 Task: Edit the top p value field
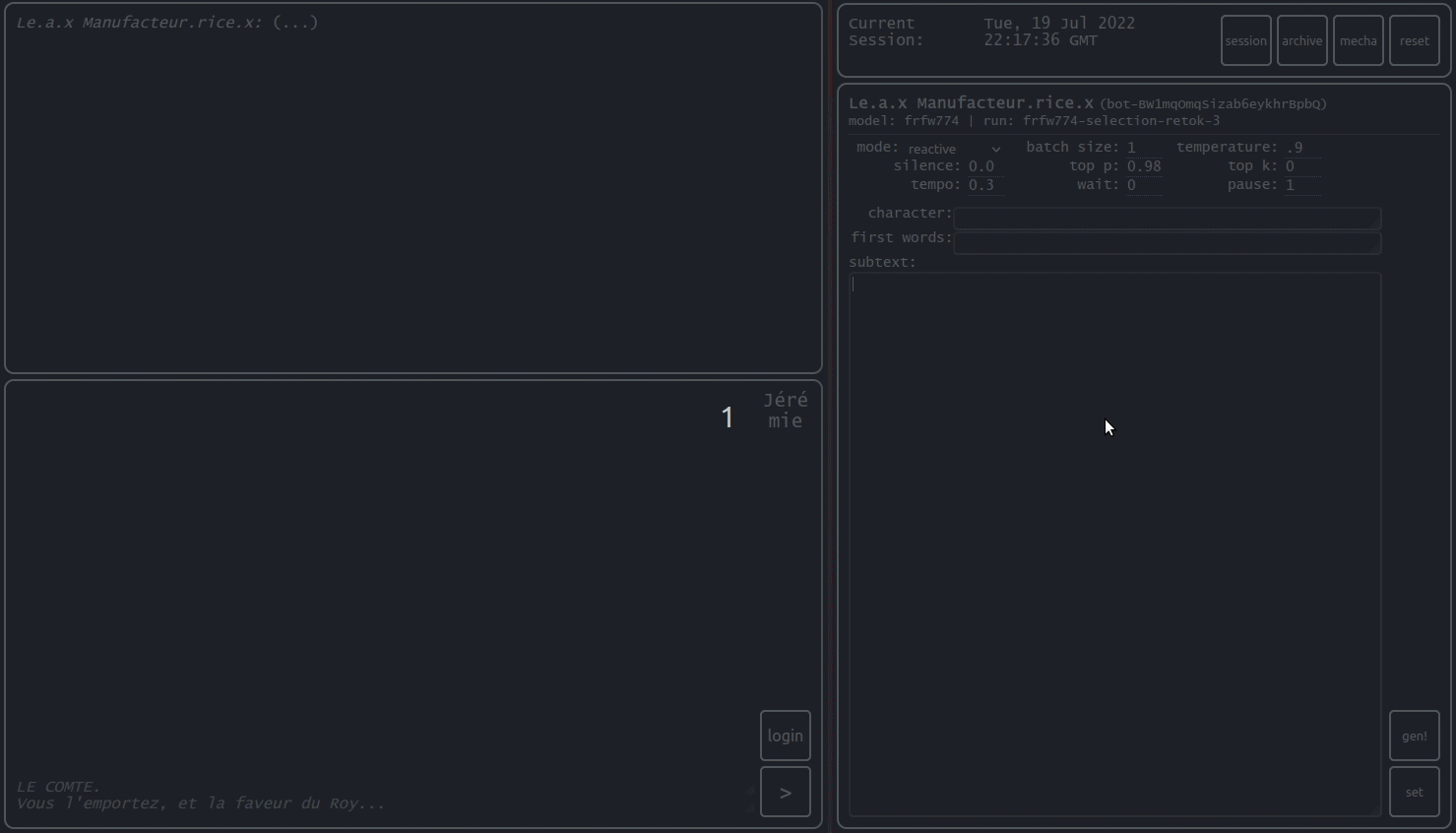(x=1144, y=166)
